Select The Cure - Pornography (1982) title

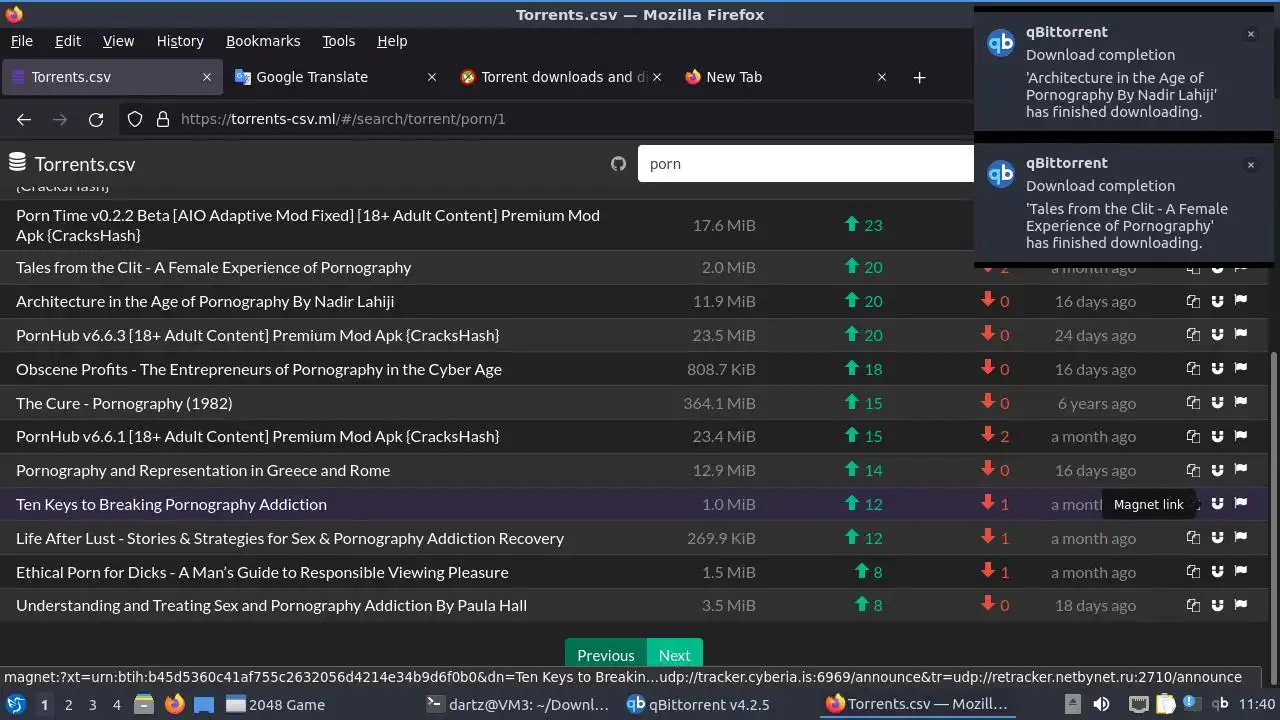click(124, 403)
